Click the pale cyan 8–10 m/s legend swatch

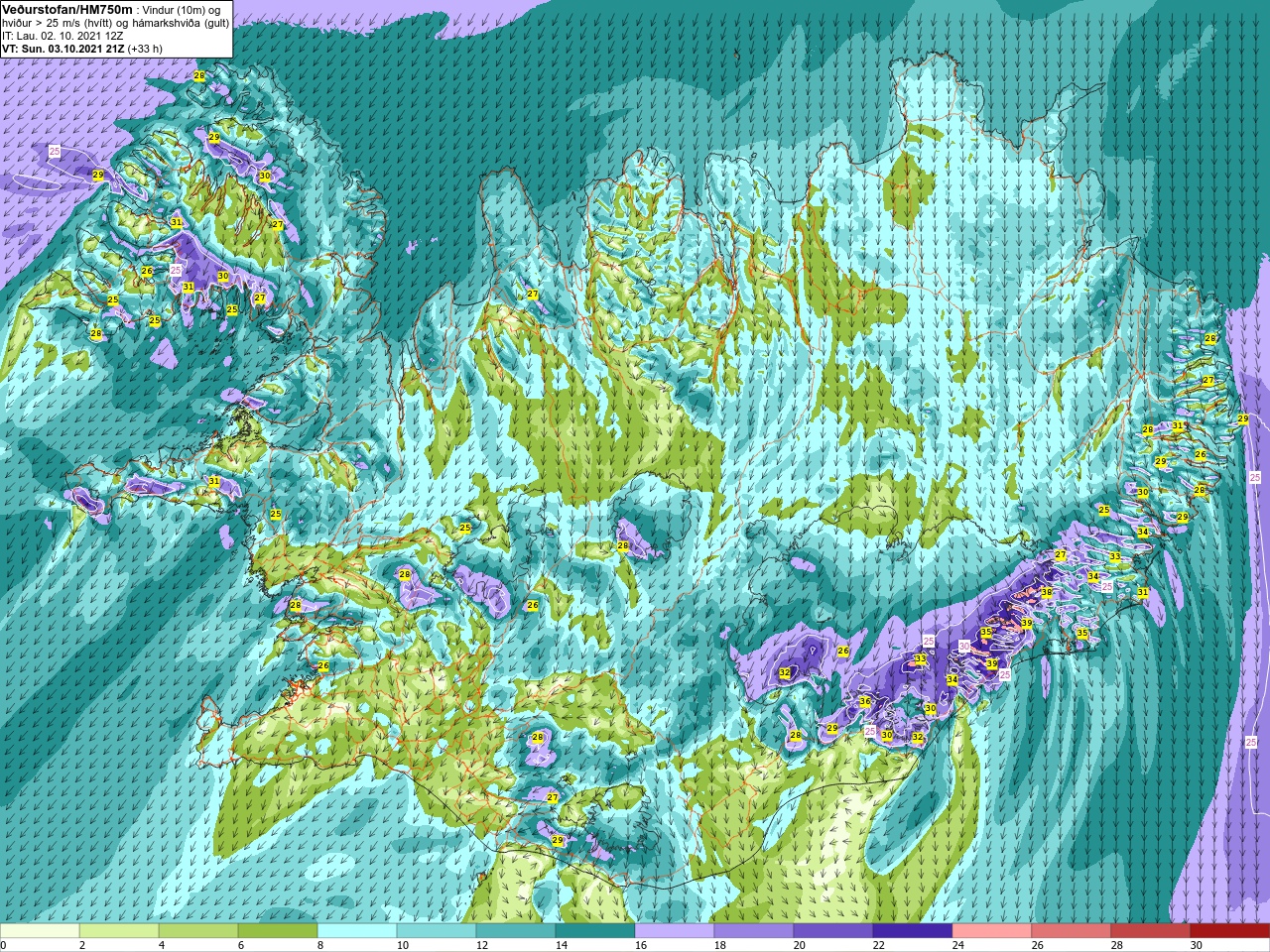pos(357,931)
